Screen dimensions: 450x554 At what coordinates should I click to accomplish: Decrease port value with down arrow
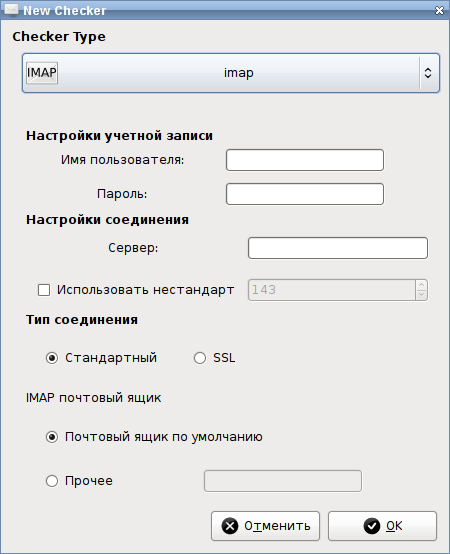point(421,295)
